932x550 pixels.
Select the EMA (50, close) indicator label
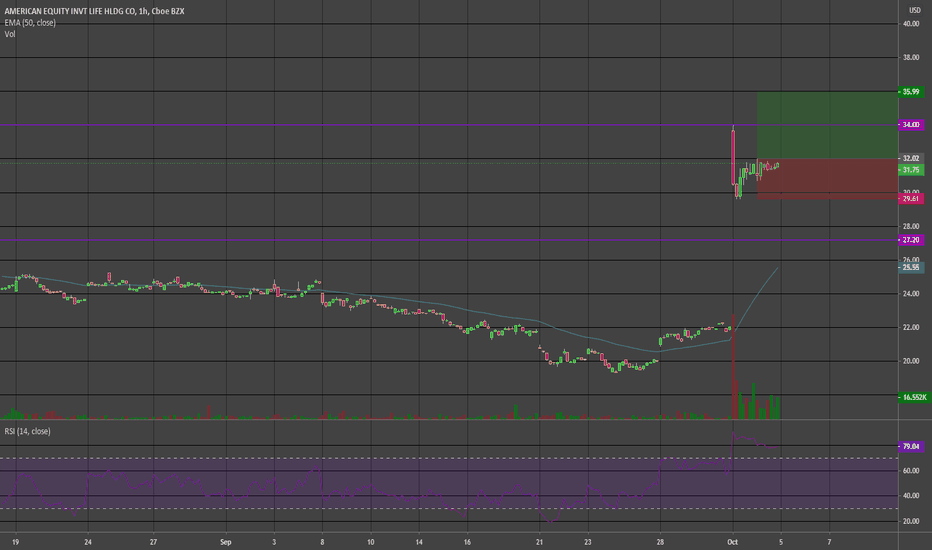click(x=30, y=23)
